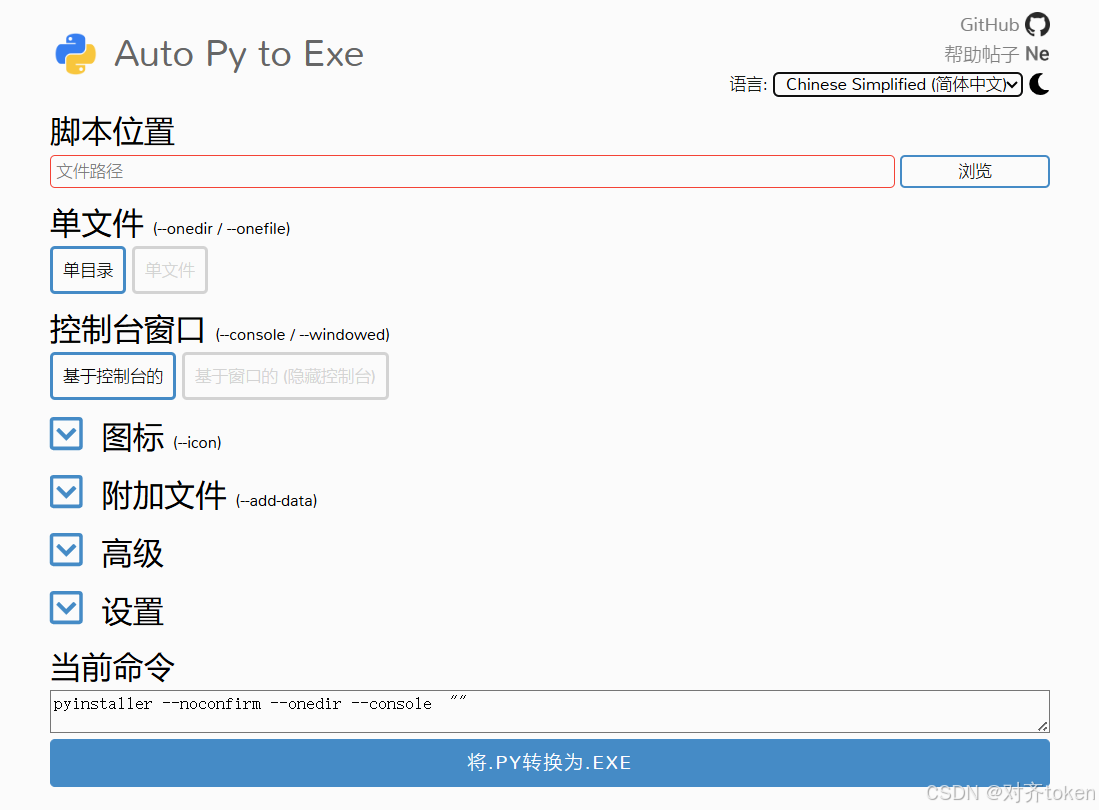
Task: Click the Auto Py to Exe title
Action: 239,54
